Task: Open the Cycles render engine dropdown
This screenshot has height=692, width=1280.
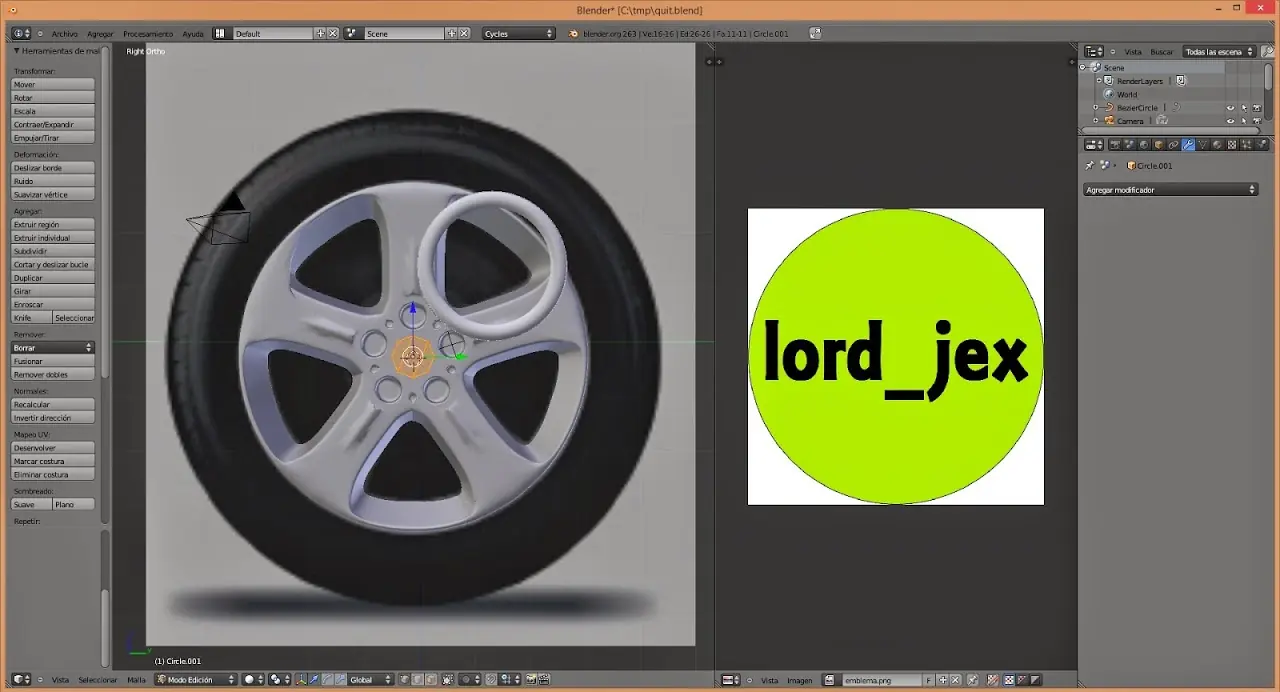Action: point(518,33)
